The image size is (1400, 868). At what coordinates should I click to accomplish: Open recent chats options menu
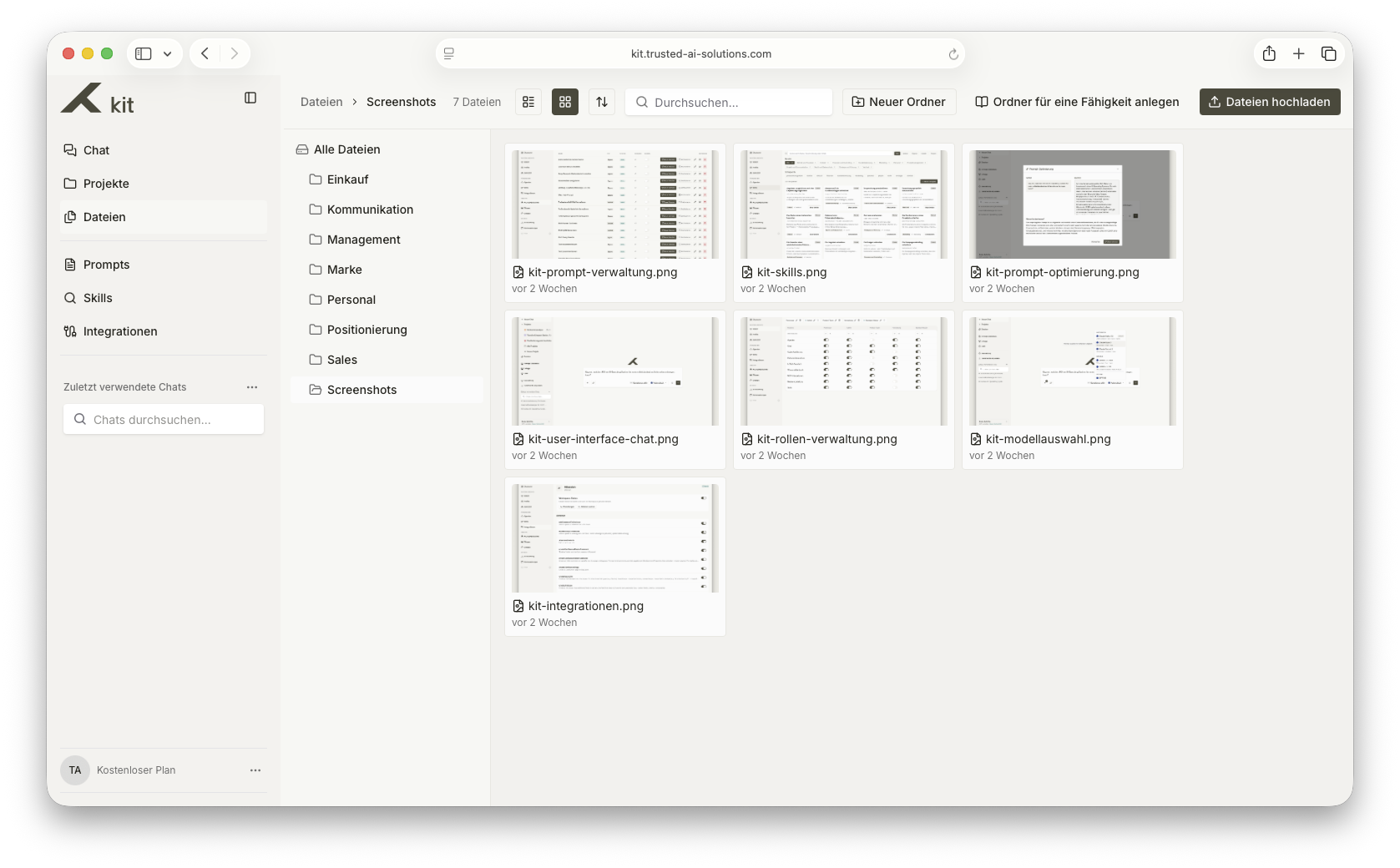252,387
